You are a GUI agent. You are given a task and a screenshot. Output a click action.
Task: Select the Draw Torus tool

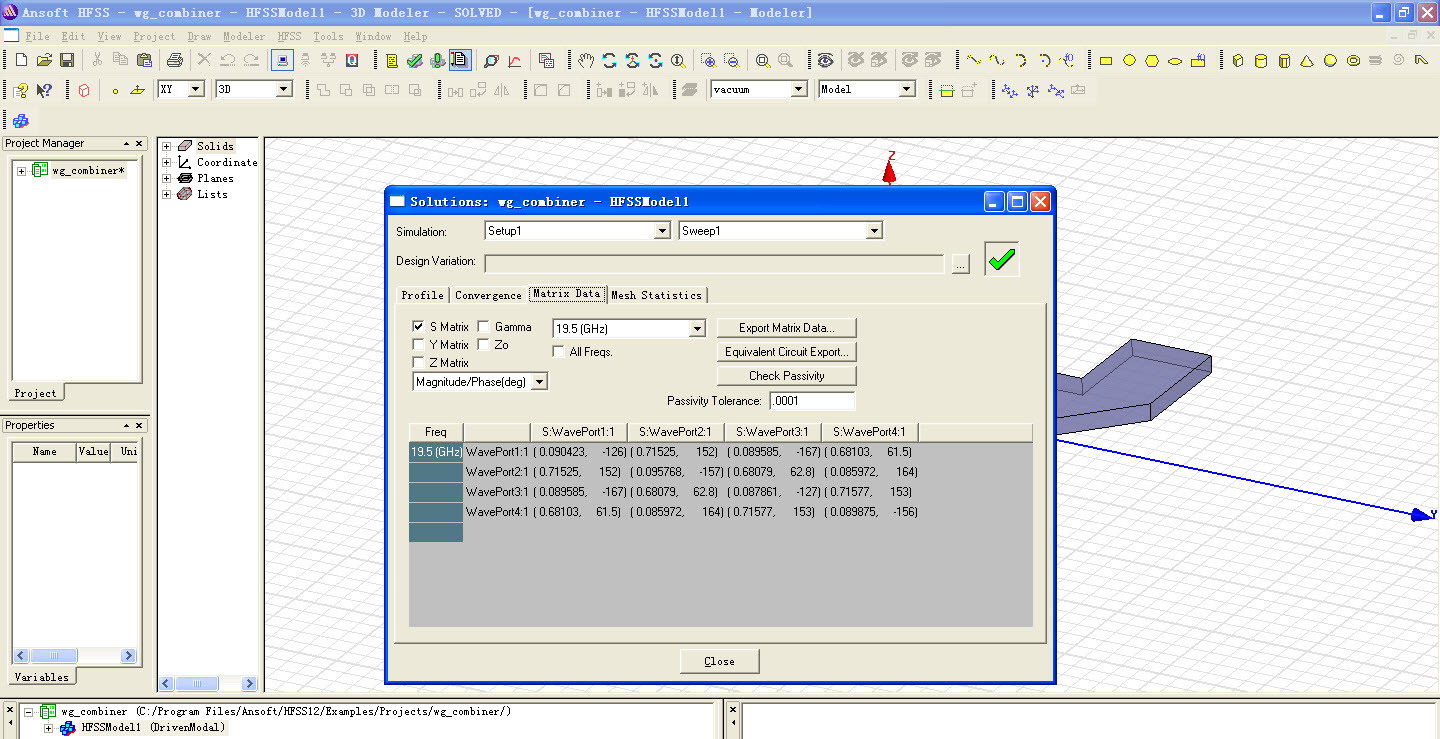[x=1353, y=60]
